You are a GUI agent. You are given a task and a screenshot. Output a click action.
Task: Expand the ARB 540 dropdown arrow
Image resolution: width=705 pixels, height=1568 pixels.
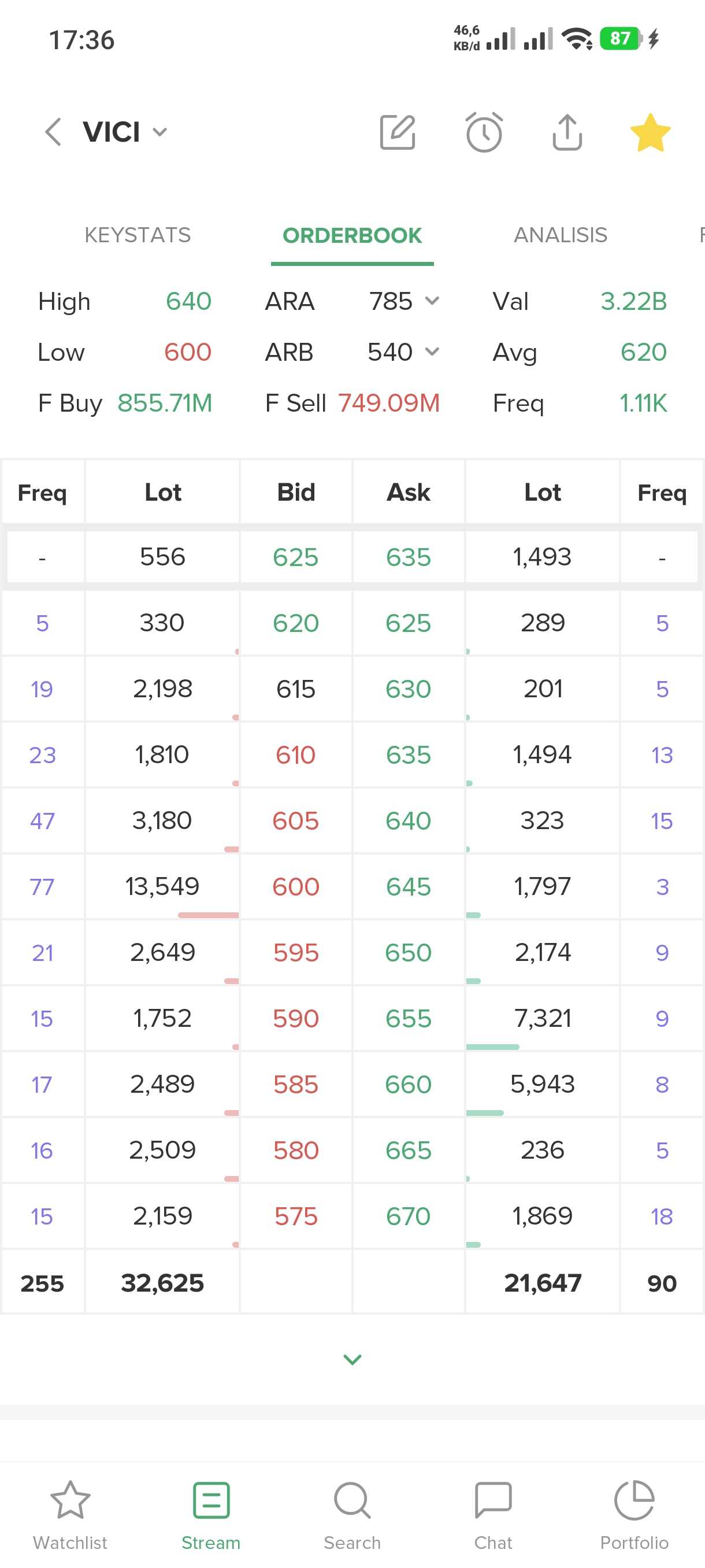432,352
